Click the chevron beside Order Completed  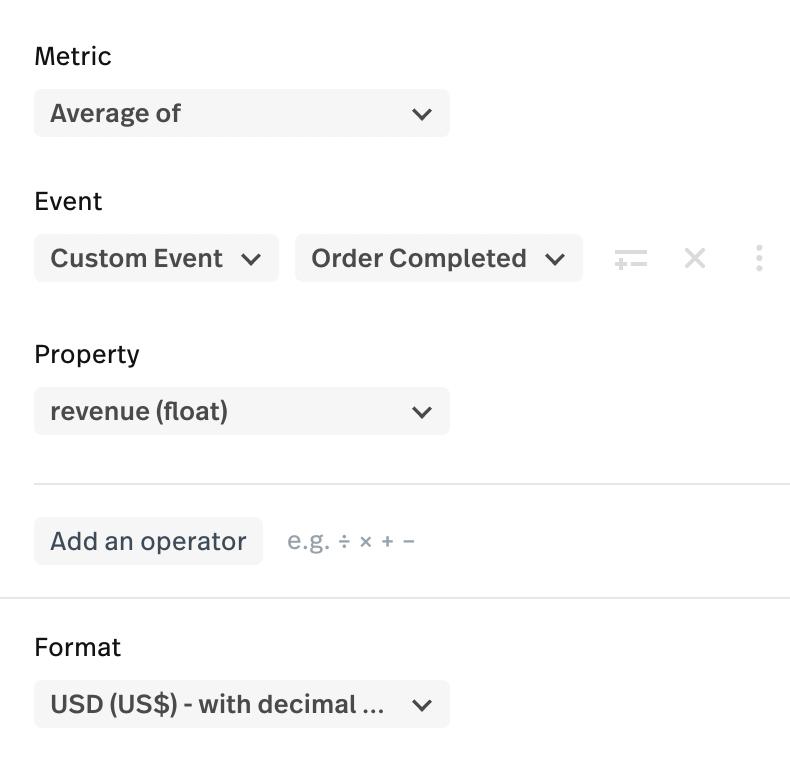[555, 259]
